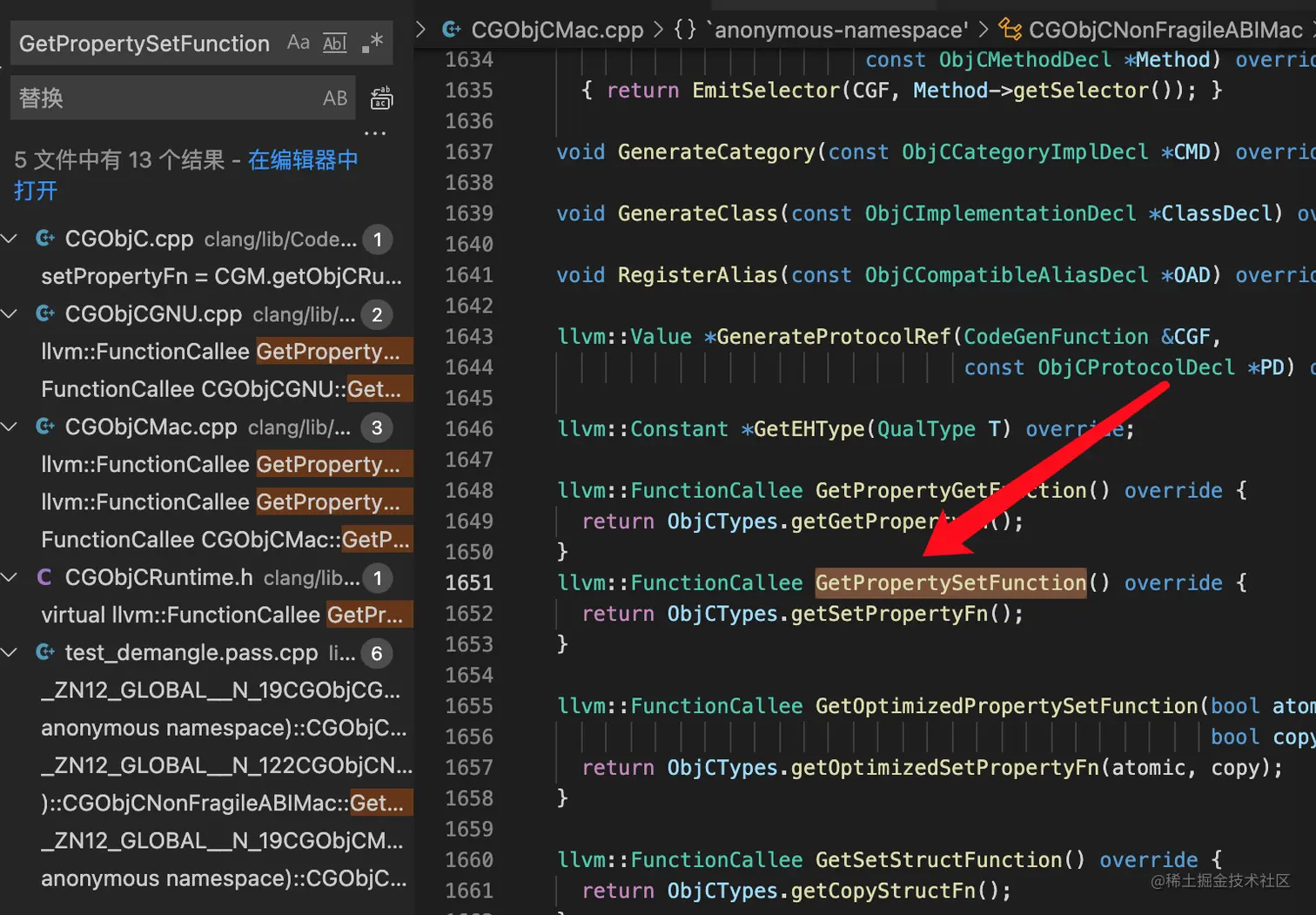1316x915 pixels.
Task: Click the Replace All icon
Action: [x=381, y=98]
